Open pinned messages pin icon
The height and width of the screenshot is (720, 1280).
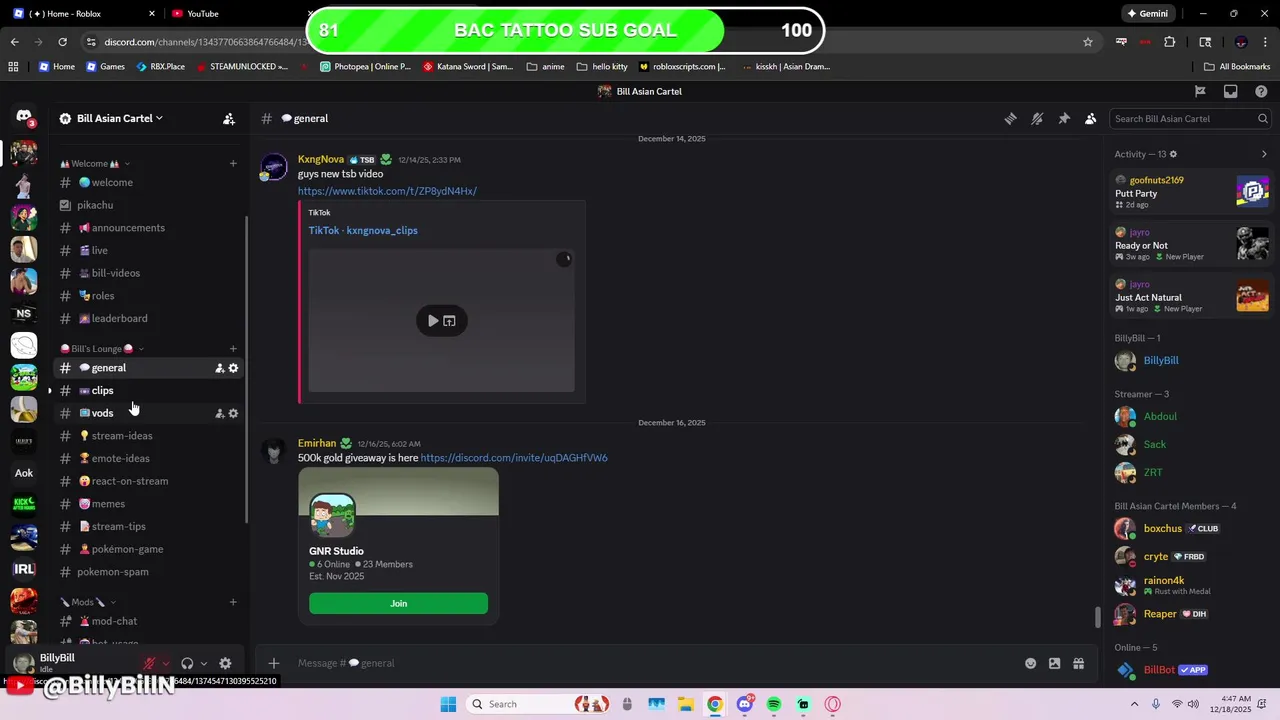pos(1064,118)
